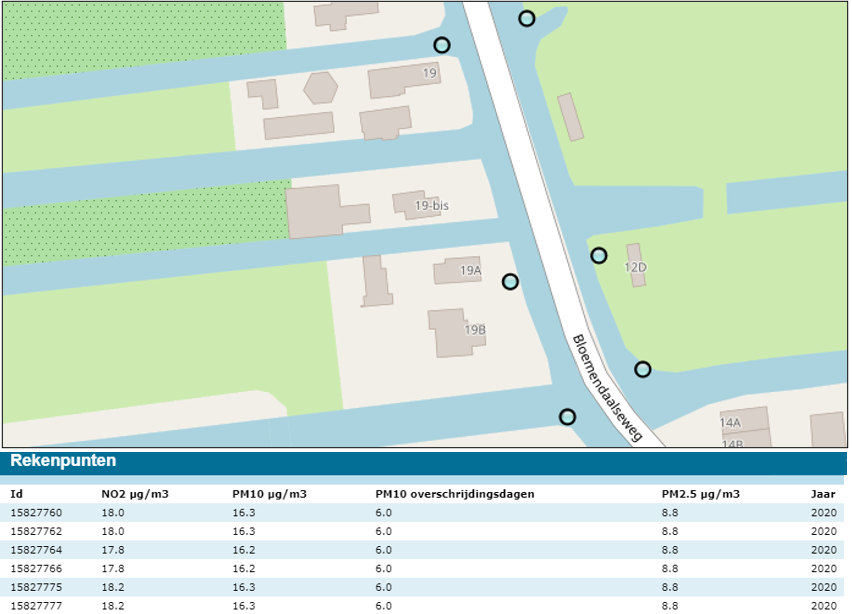Select the row Id 15827764
This screenshot has width=852, height=614.
(x=422, y=550)
